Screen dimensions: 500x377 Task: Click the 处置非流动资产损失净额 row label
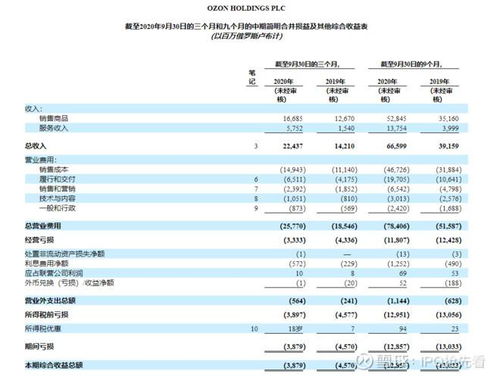coord(65,254)
